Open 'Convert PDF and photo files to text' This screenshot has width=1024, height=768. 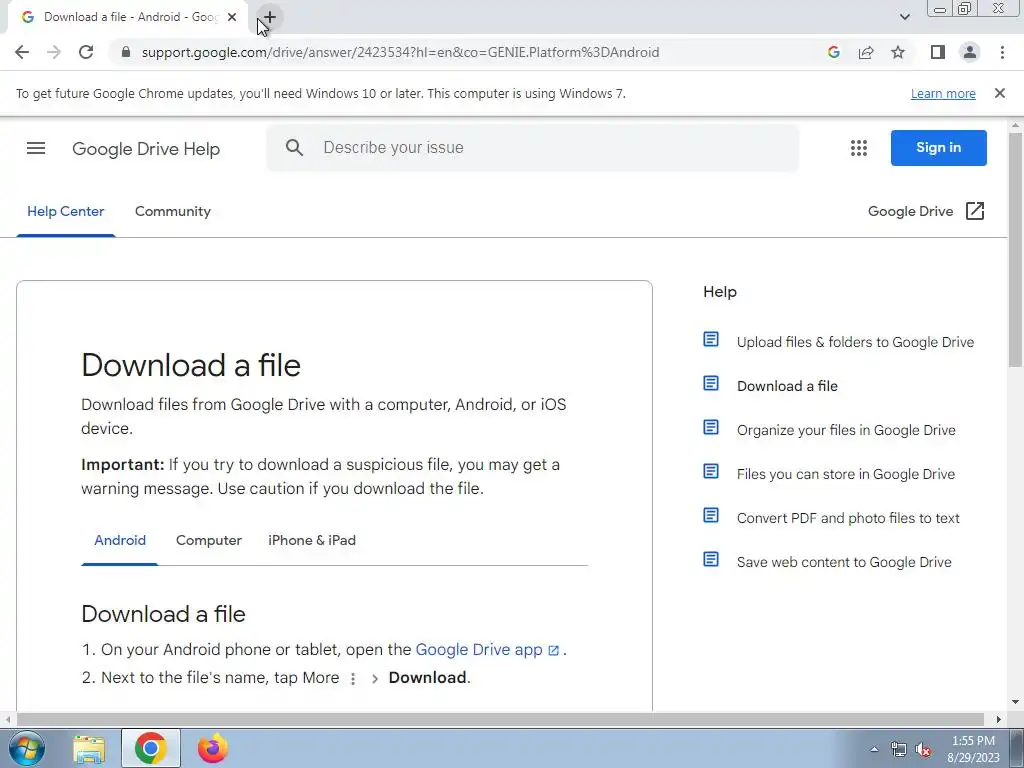point(848,519)
